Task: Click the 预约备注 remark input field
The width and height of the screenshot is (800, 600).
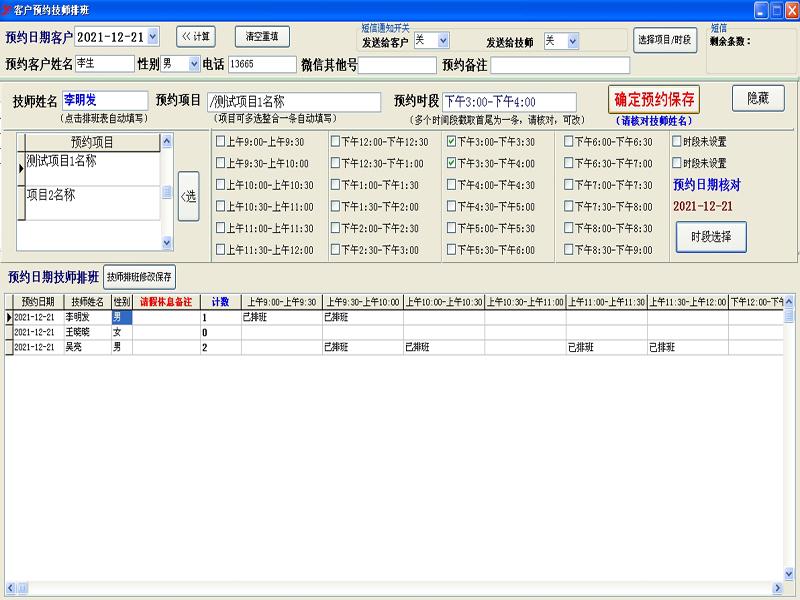Action: [560, 65]
